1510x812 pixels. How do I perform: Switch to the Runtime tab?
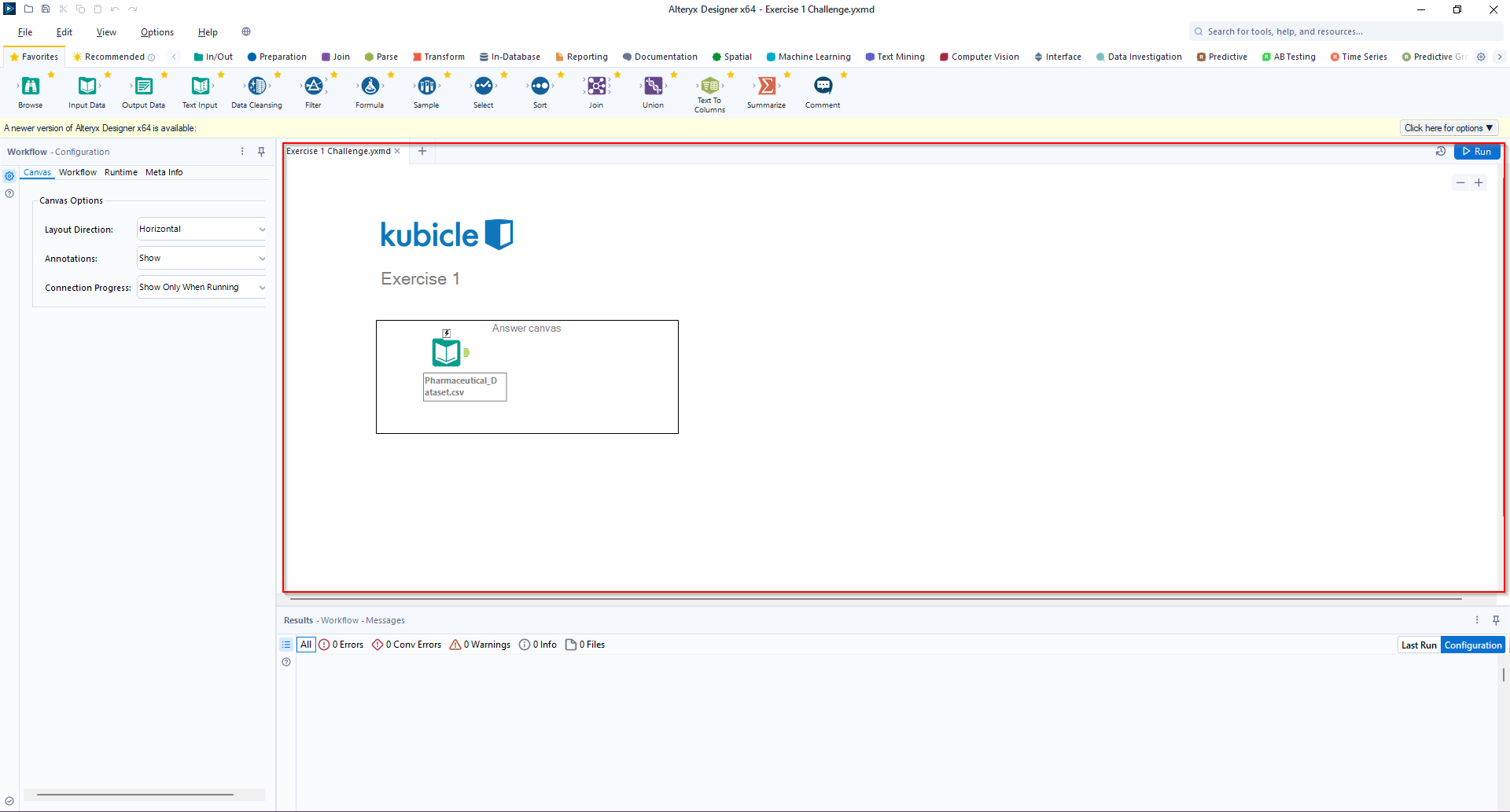(x=121, y=172)
